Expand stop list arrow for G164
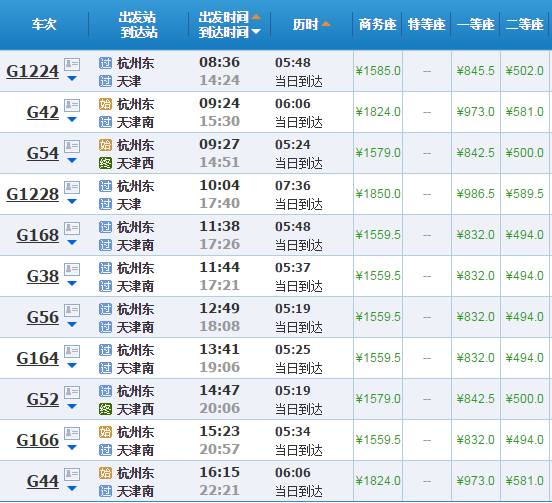The height and width of the screenshot is (503, 552). (72, 365)
